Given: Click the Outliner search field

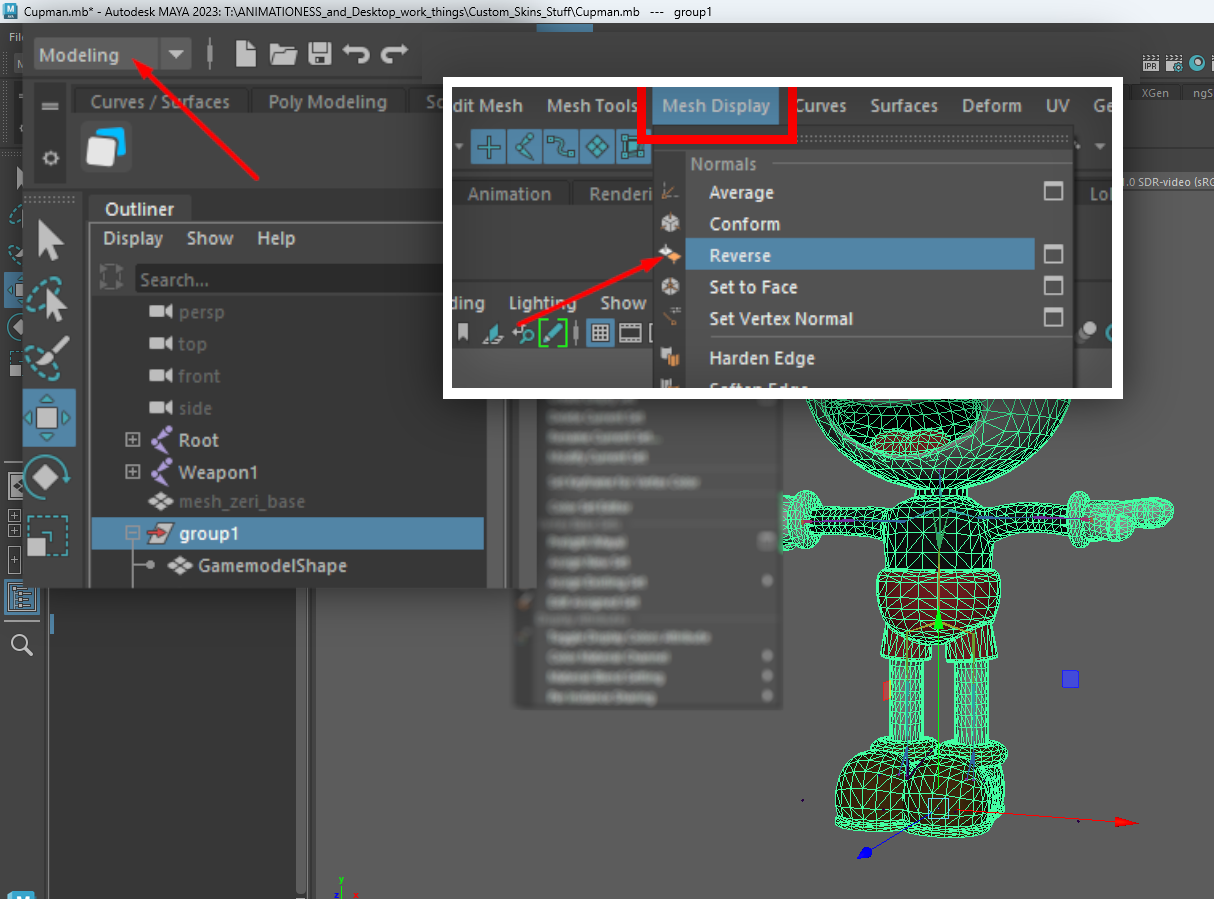Looking at the screenshot, I should (x=290, y=279).
